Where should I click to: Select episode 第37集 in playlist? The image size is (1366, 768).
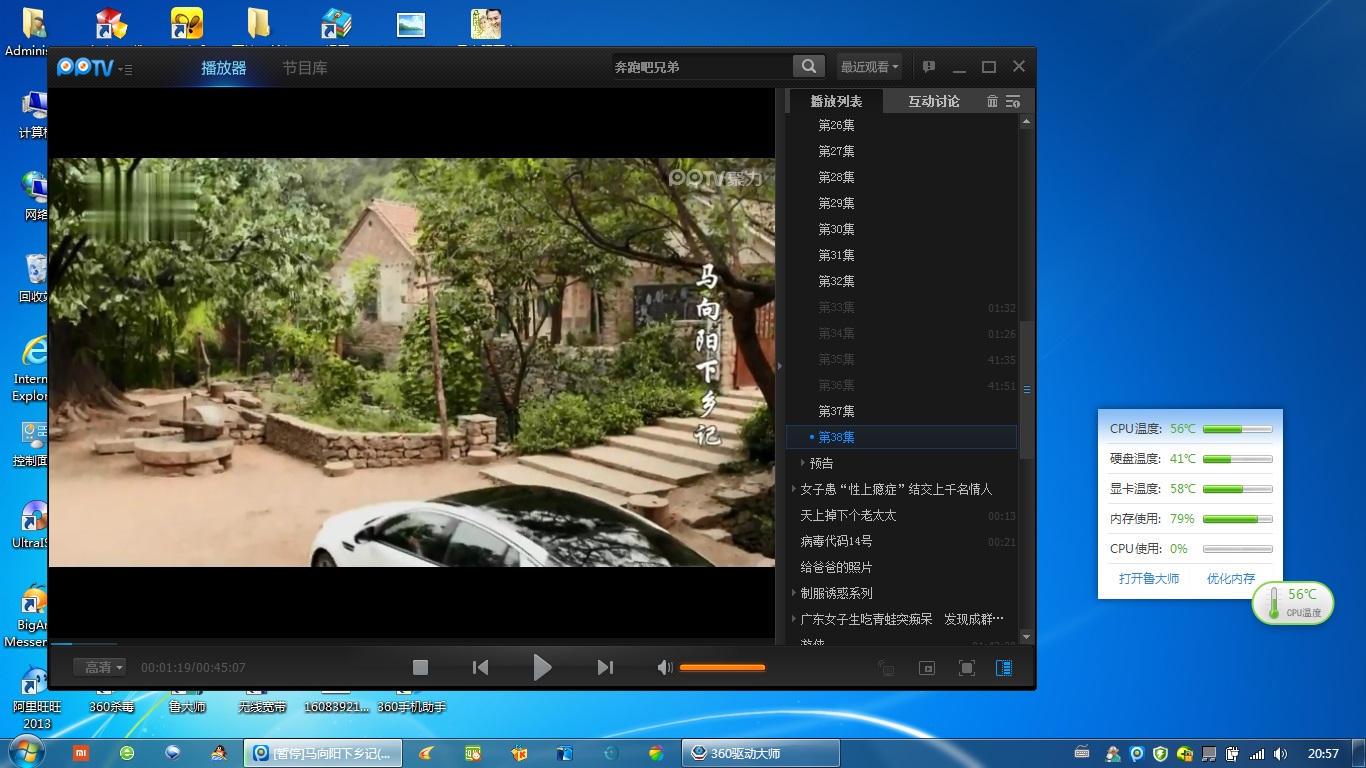point(836,411)
